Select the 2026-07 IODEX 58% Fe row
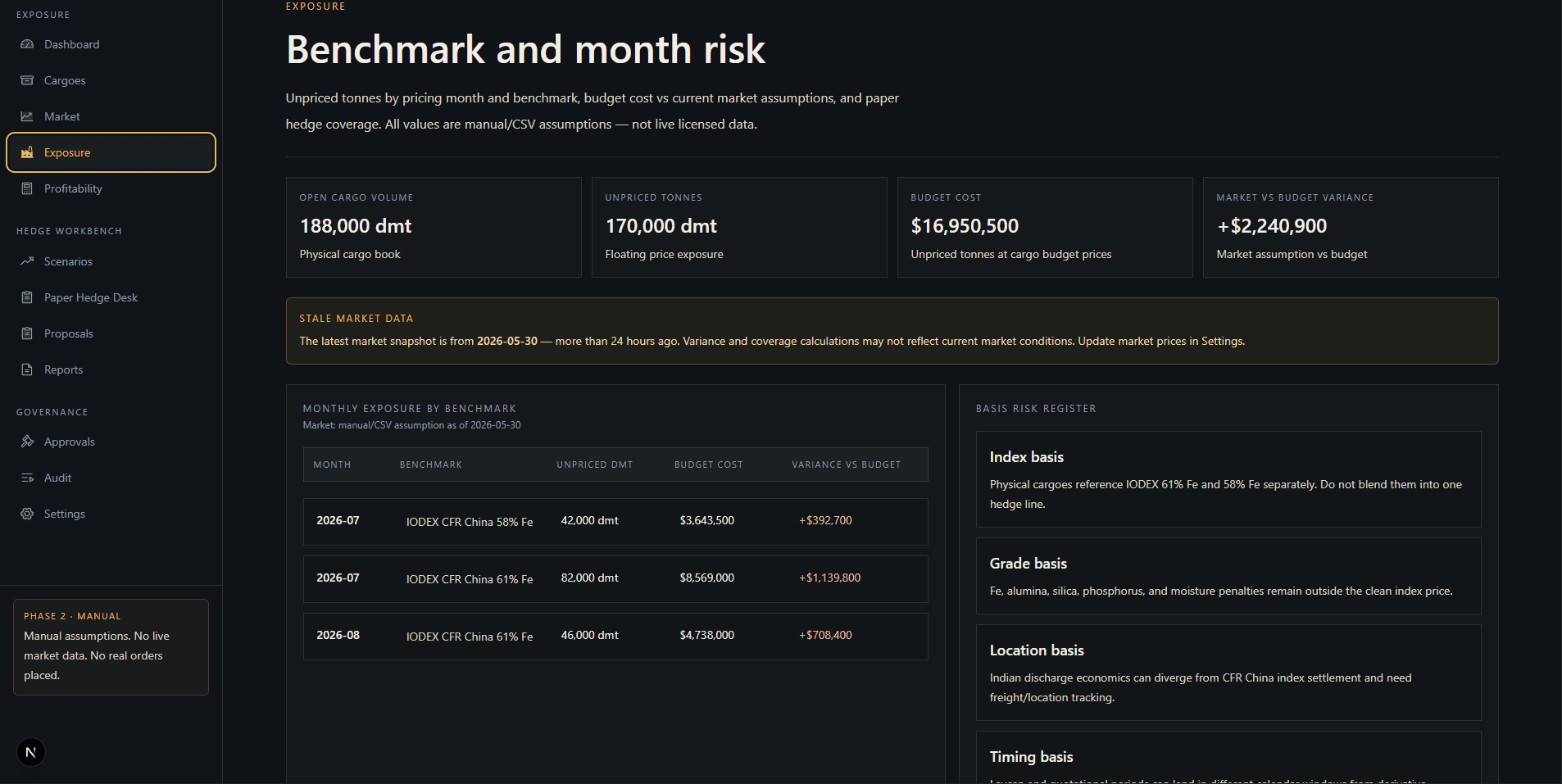The height and width of the screenshot is (784, 1562). (615, 522)
